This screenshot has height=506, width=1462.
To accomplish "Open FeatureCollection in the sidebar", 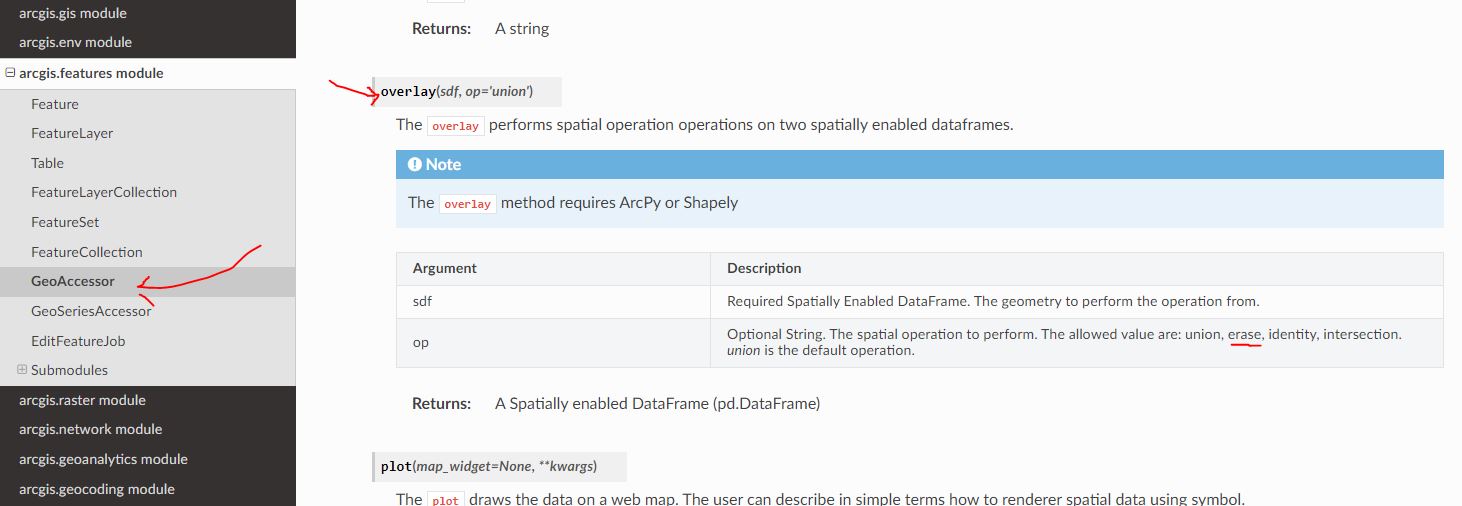I will pos(87,252).
